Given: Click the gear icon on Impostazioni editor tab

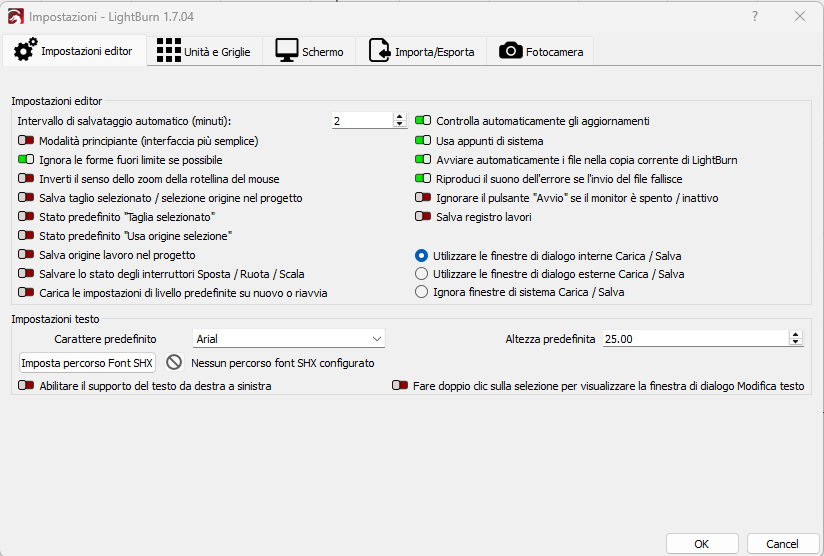Looking at the screenshot, I should pos(23,50).
